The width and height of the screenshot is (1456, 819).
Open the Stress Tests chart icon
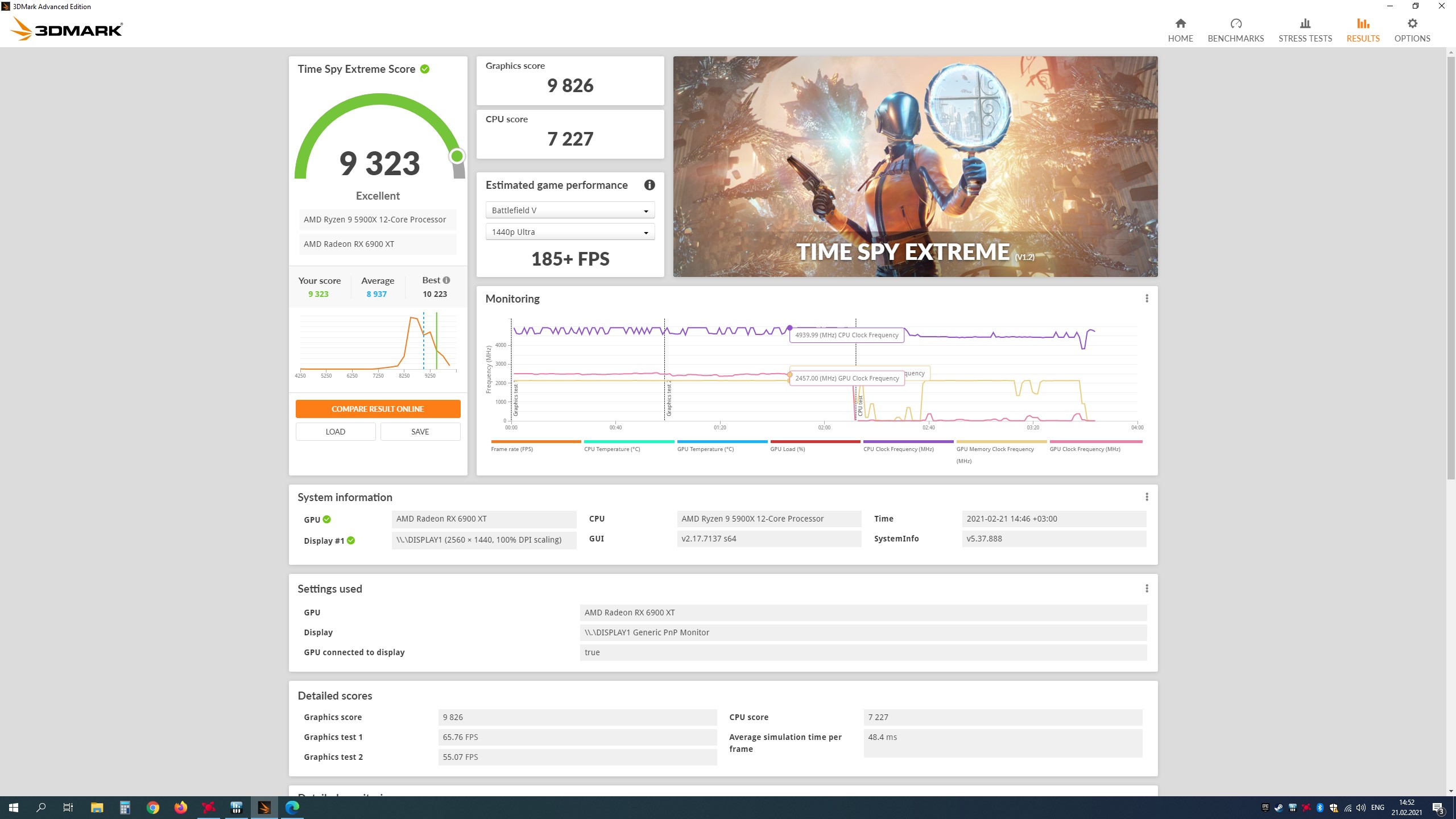click(1305, 23)
